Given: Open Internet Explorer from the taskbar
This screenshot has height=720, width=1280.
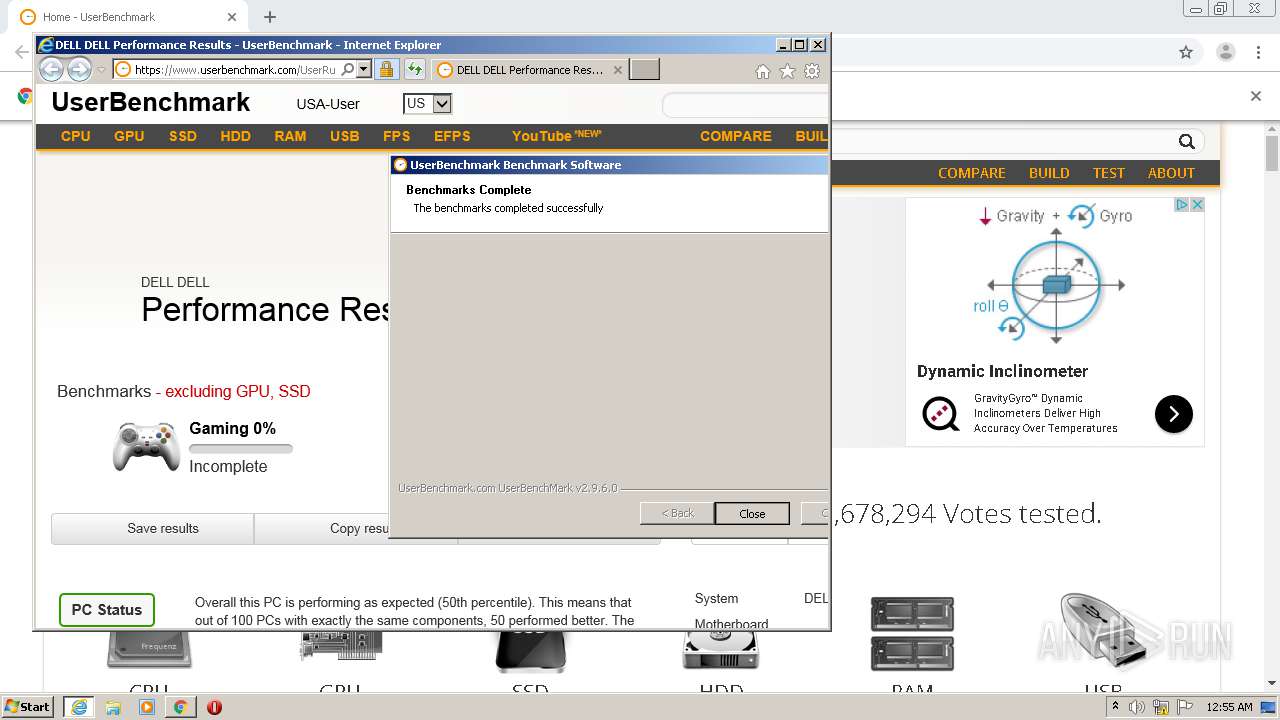Looking at the screenshot, I should pyautogui.click(x=78, y=707).
